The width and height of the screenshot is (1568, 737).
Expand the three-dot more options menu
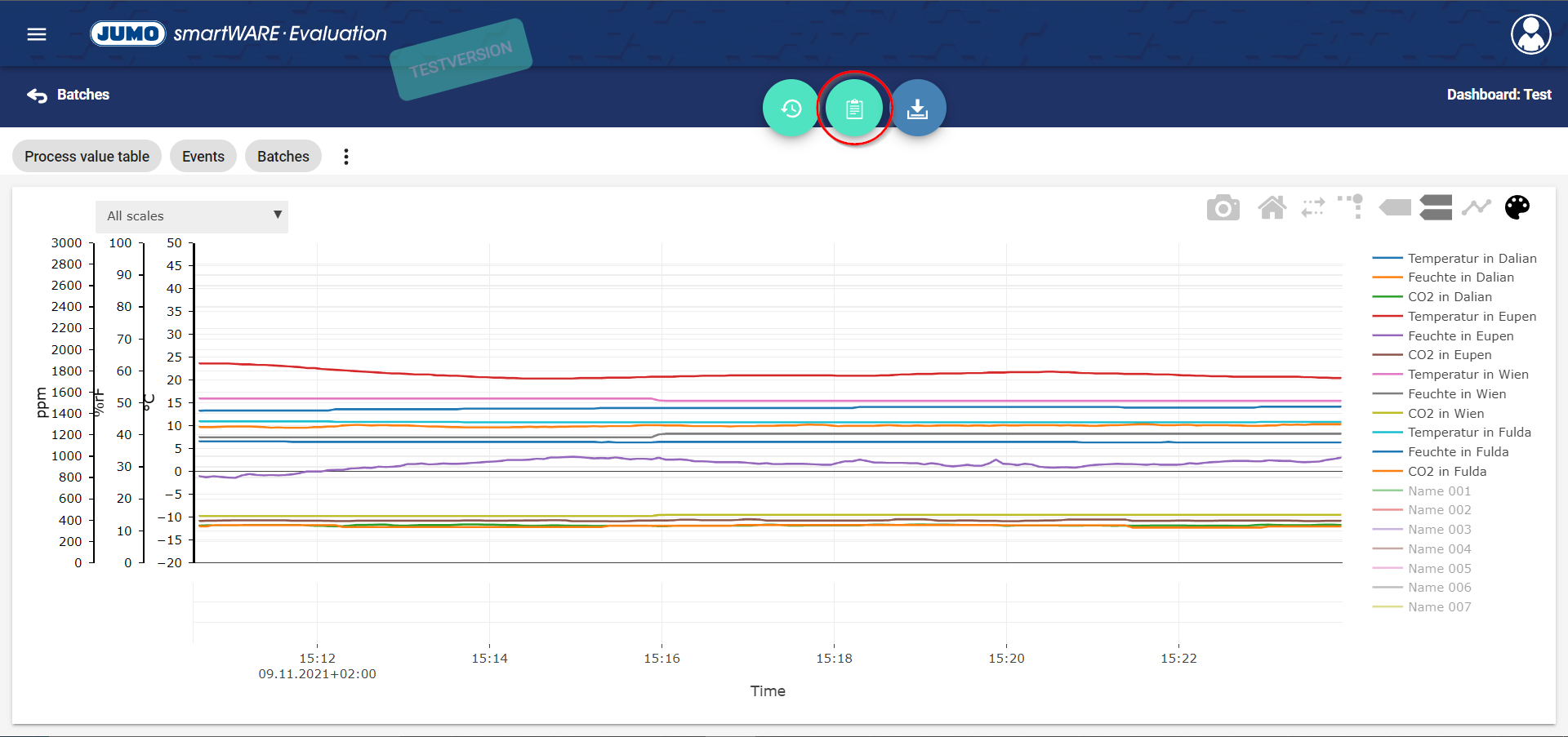346,157
